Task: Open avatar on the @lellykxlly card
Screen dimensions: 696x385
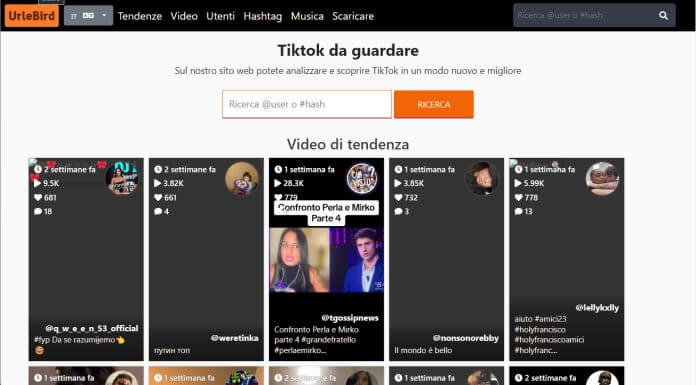Action: pyautogui.click(x=602, y=179)
